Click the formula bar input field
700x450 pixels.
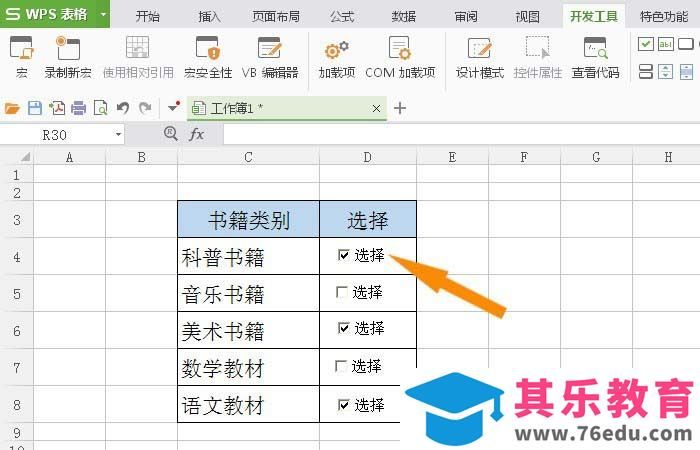pyautogui.click(x=462, y=134)
